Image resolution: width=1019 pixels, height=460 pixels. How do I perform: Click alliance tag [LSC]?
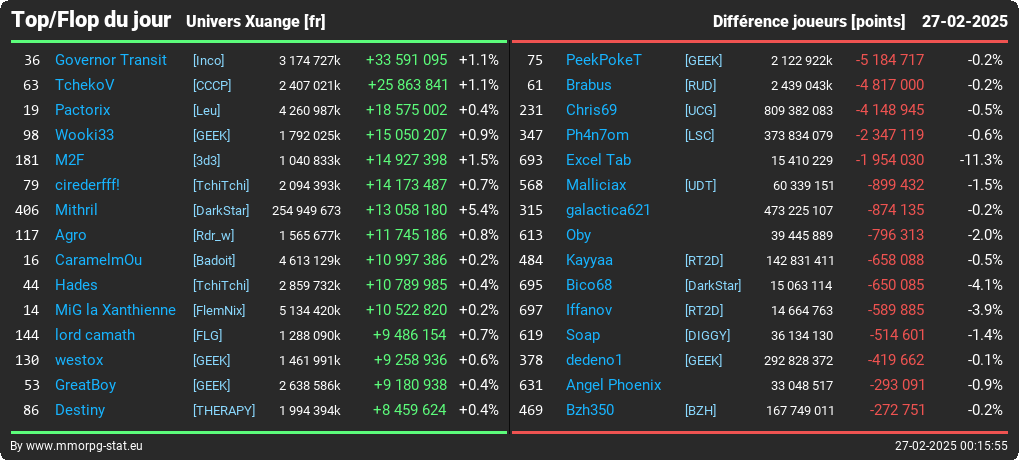pos(699,136)
